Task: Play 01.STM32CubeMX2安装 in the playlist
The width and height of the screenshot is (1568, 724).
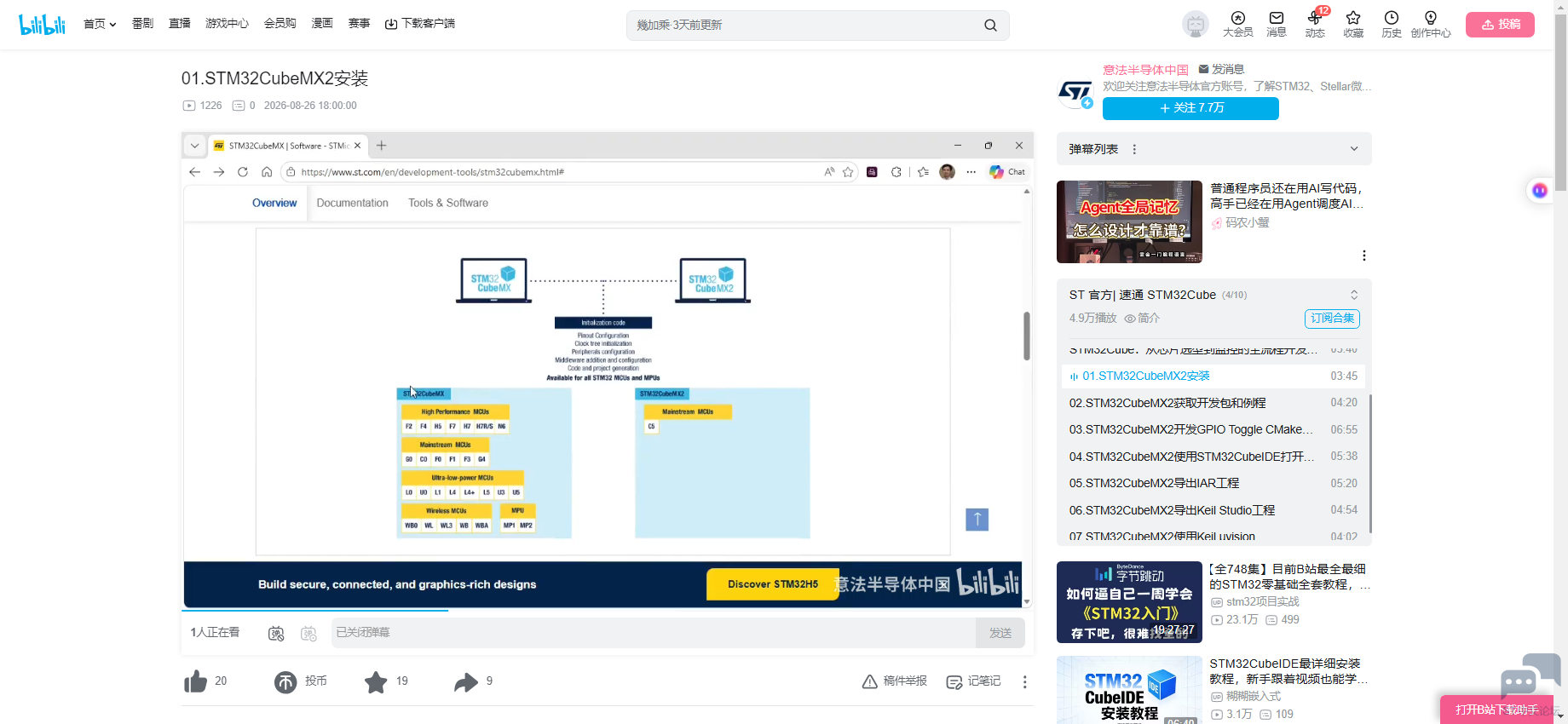Action: coord(1213,376)
